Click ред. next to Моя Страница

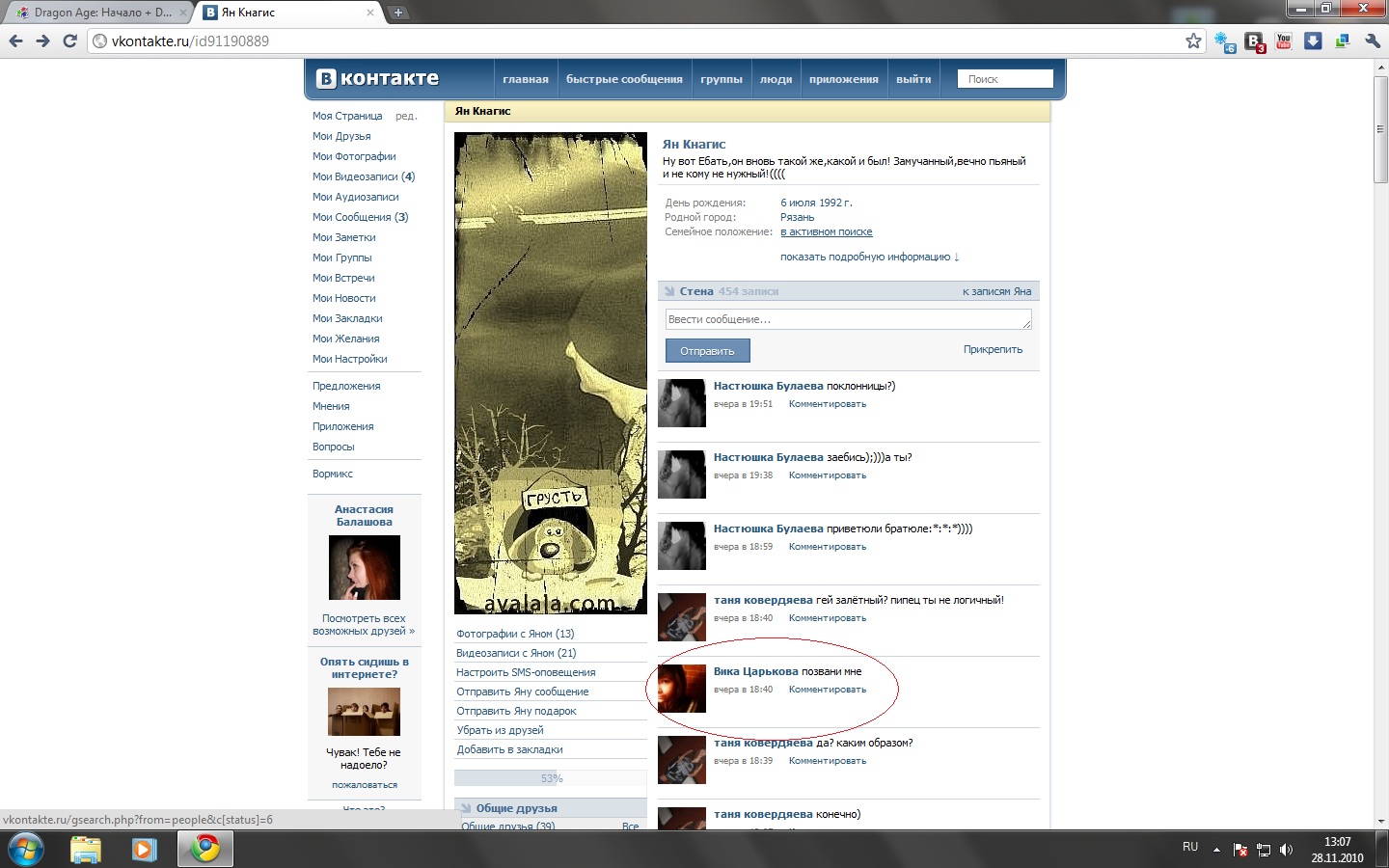(406, 116)
